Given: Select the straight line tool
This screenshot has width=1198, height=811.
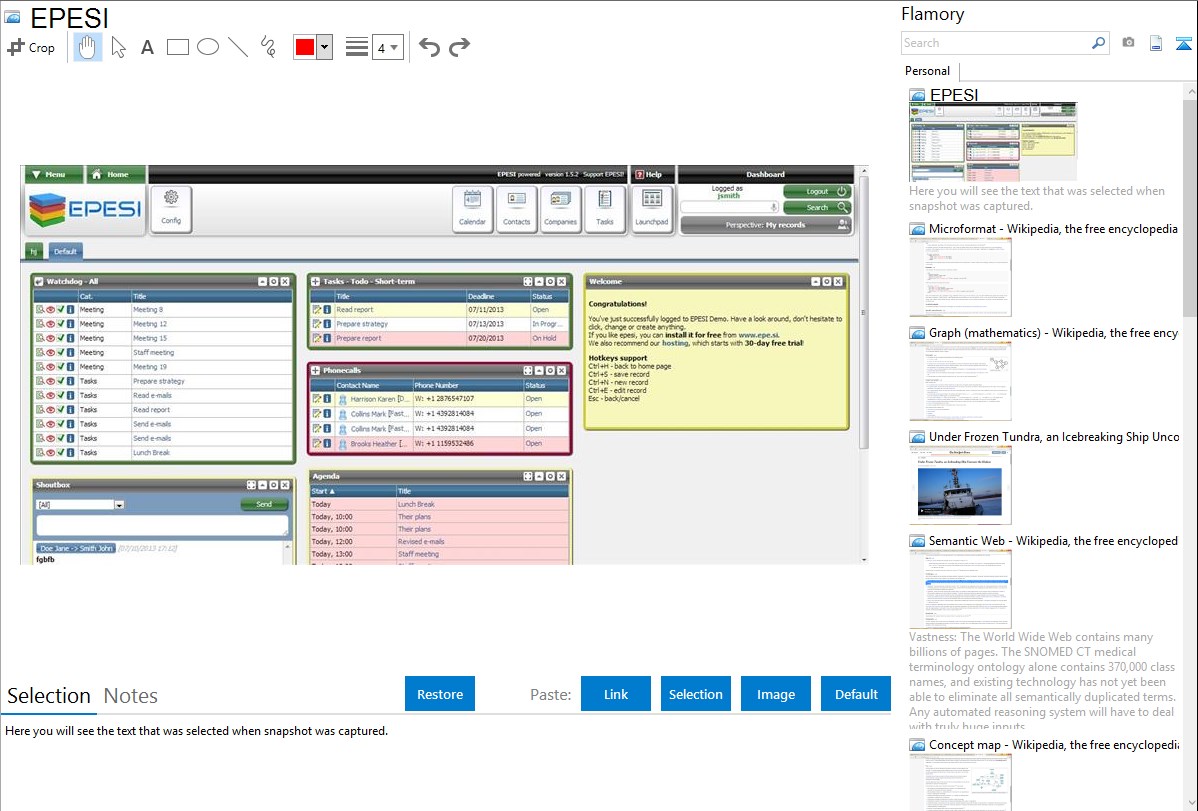Looking at the screenshot, I should [x=238, y=47].
